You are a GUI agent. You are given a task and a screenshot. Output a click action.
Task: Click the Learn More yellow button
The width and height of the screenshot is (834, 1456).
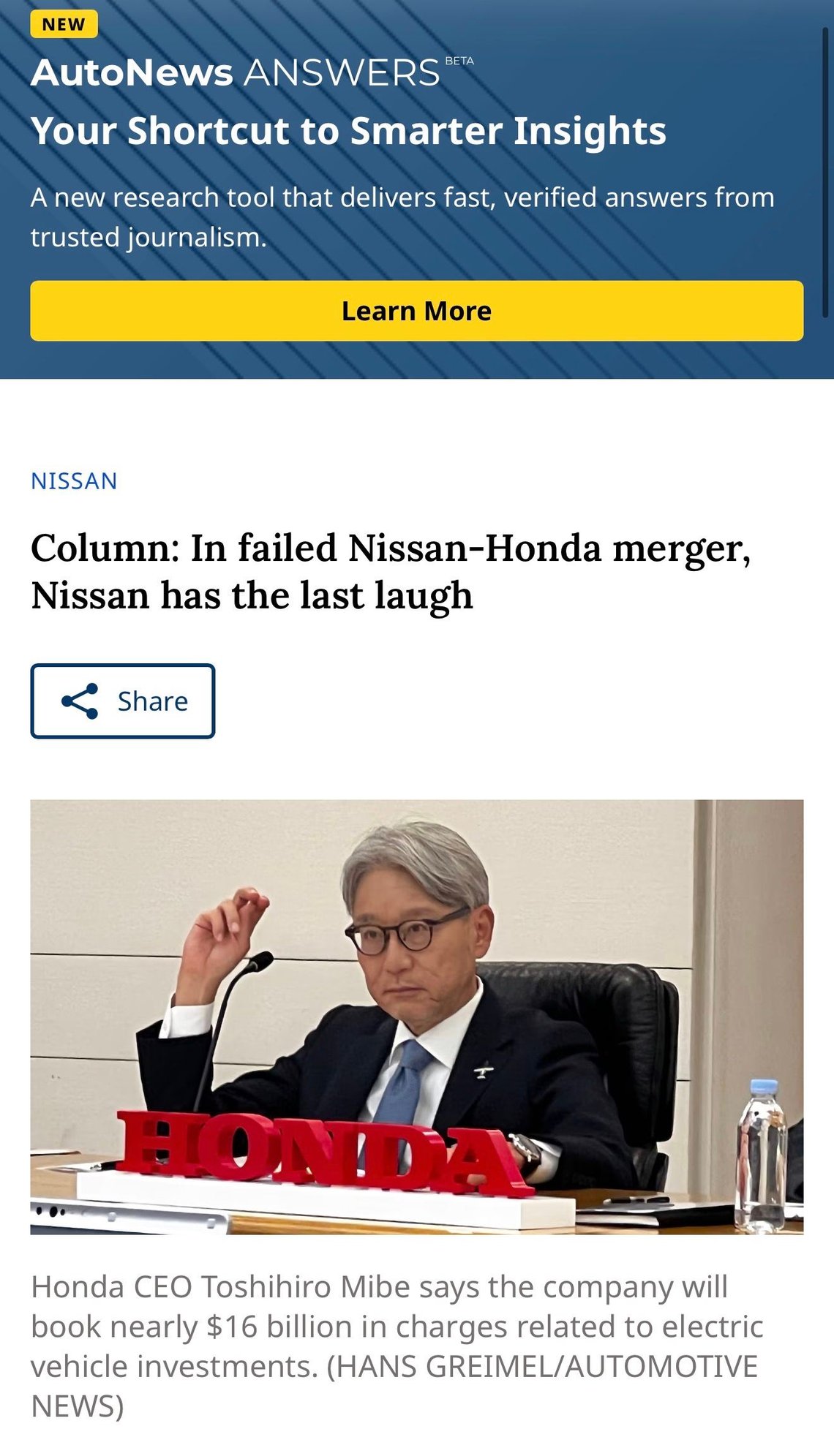(417, 311)
